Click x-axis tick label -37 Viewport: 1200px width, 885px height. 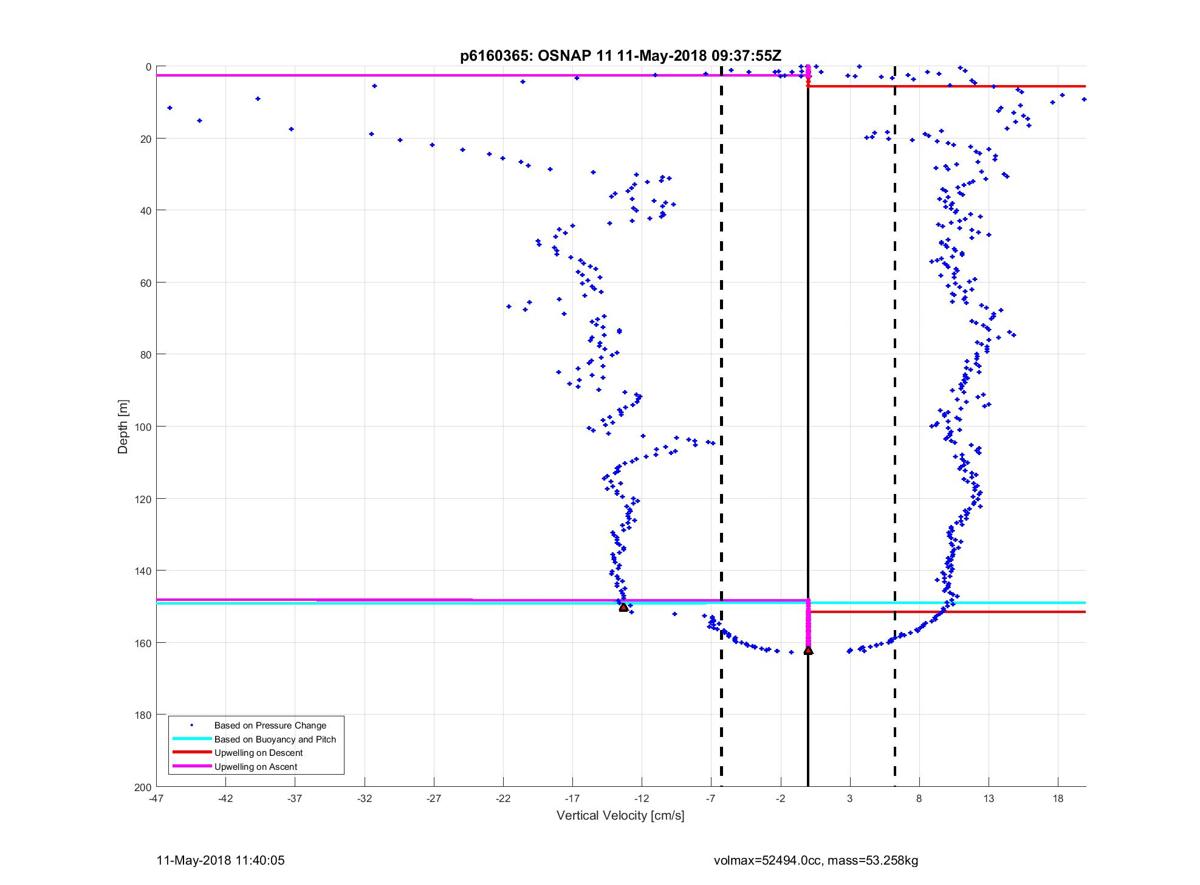tap(295, 799)
